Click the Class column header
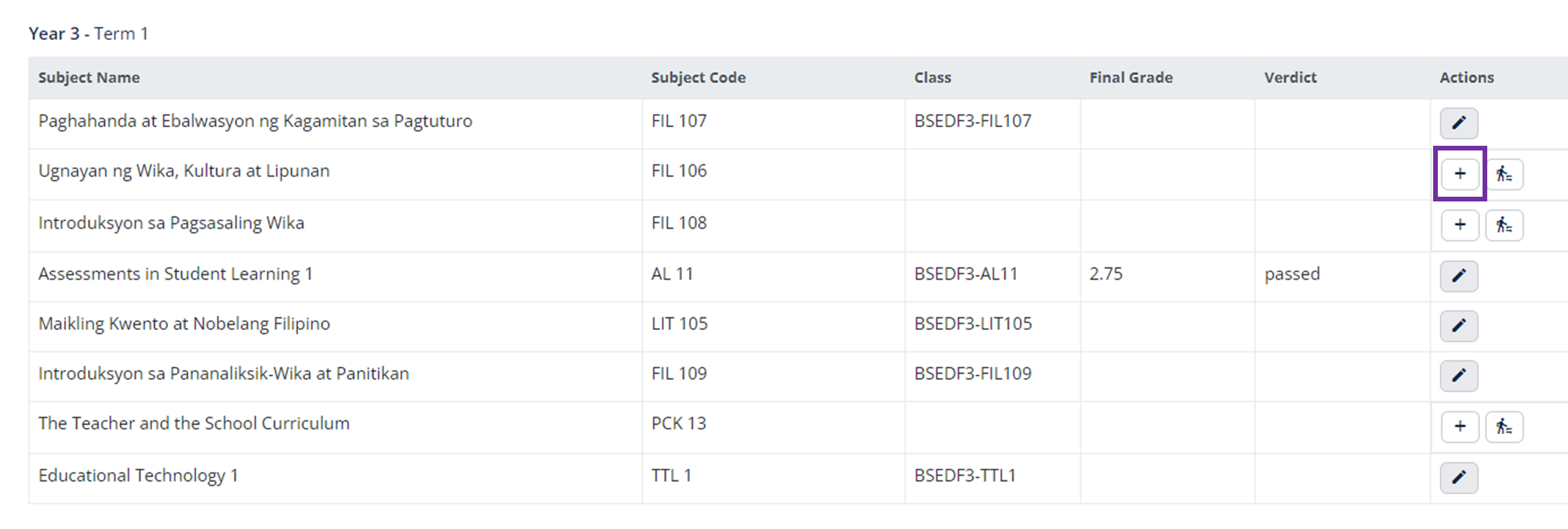The width and height of the screenshot is (1568, 529). (x=932, y=78)
